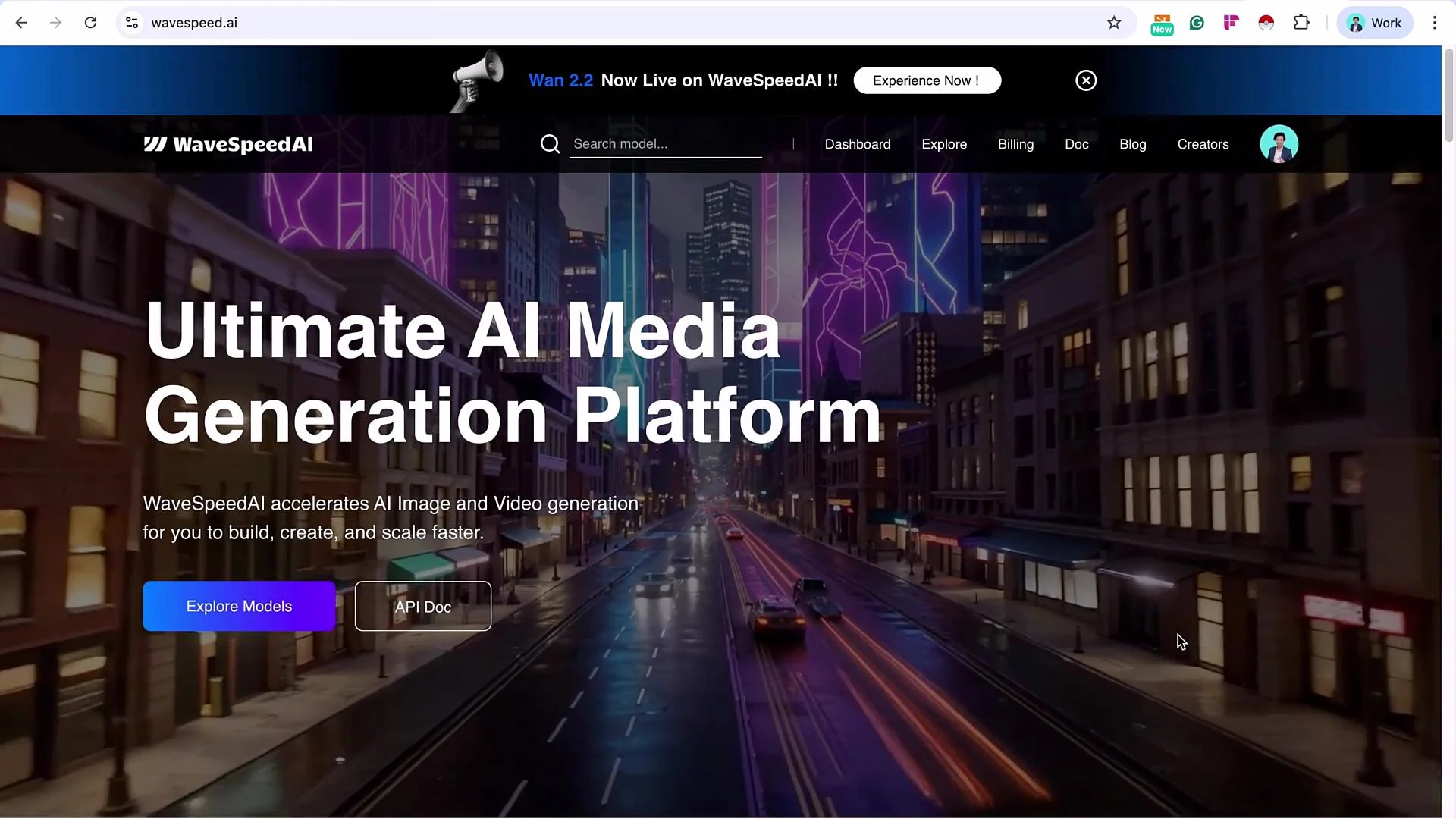Click the wavespeed.ai address bar URL
Viewport: 1456px width, 819px height.
194,23
